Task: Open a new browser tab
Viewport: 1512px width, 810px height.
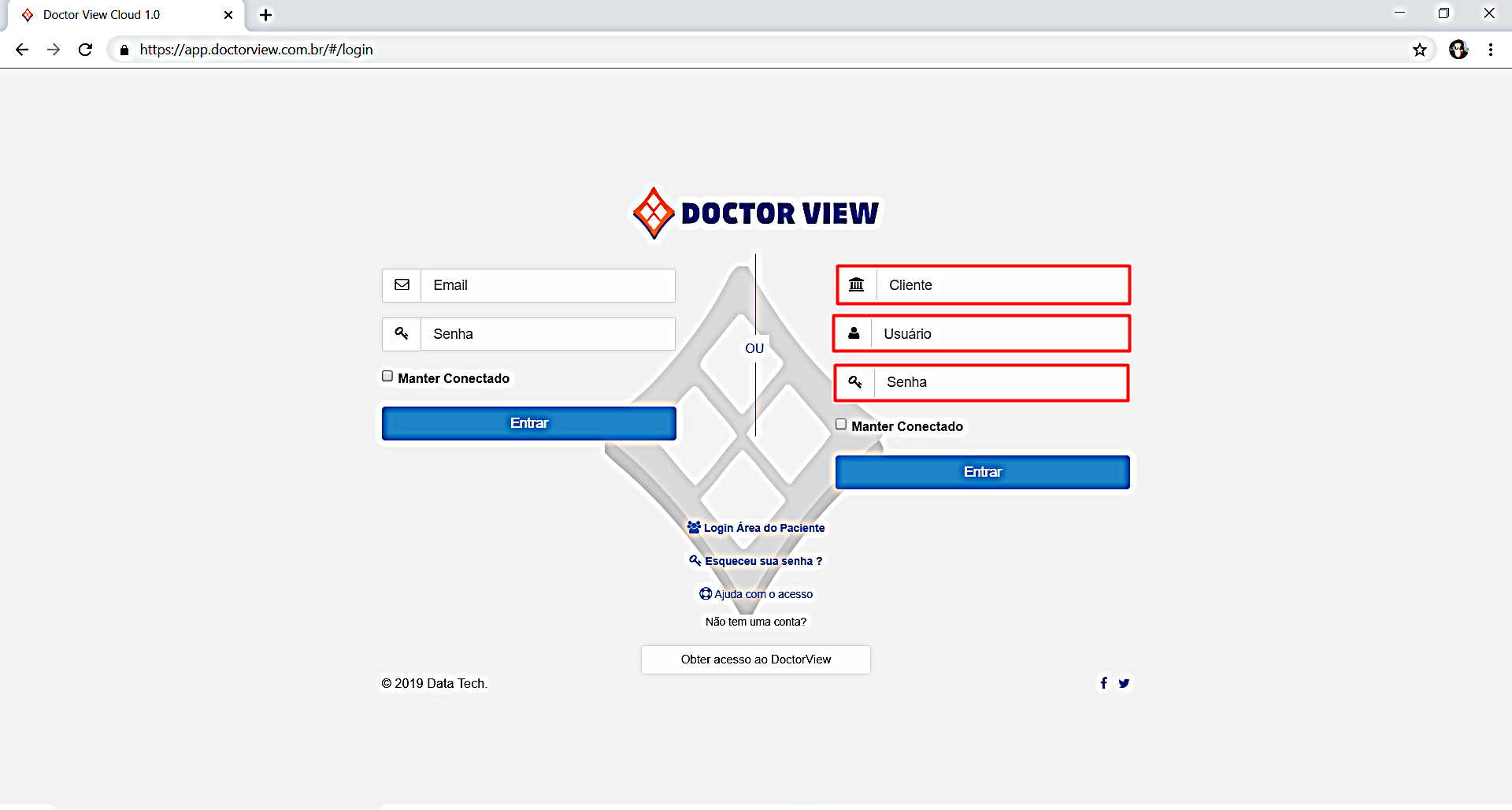Action: [265, 15]
